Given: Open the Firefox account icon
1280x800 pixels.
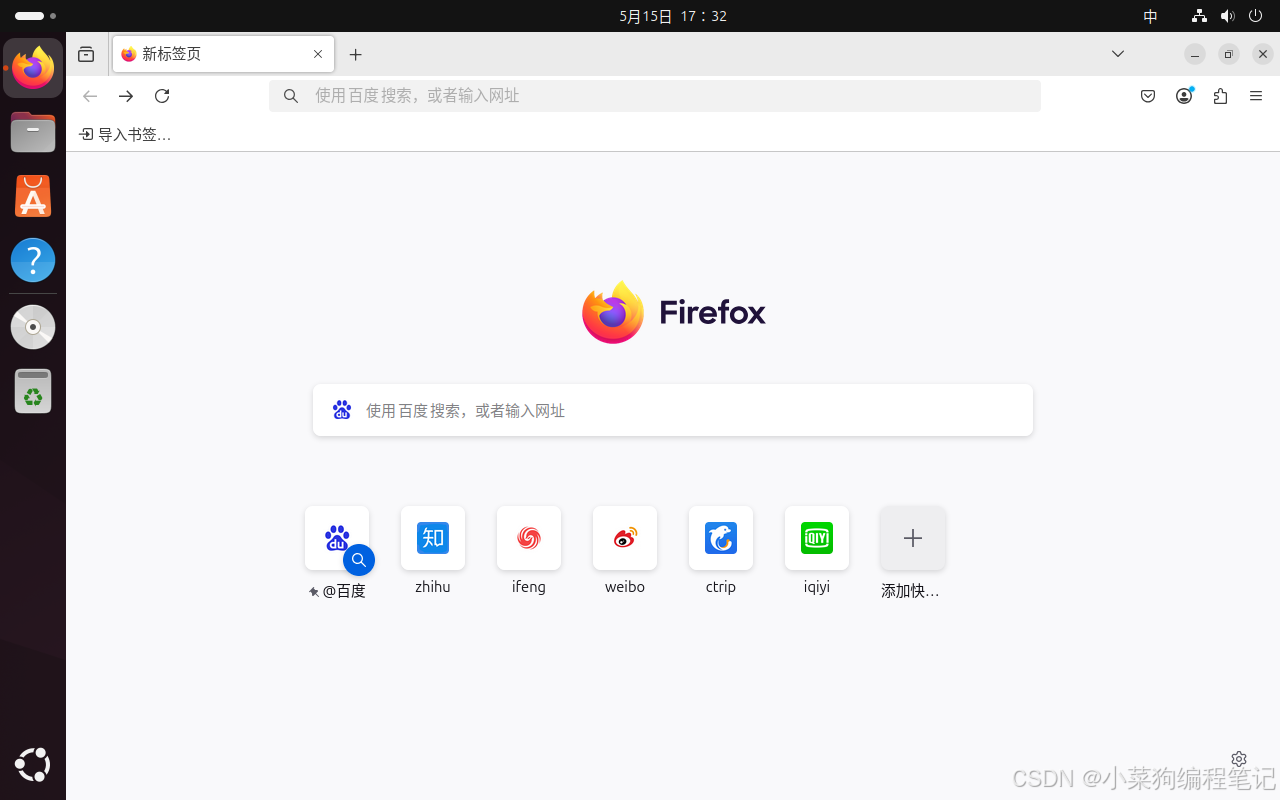Looking at the screenshot, I should point(1184,96).
